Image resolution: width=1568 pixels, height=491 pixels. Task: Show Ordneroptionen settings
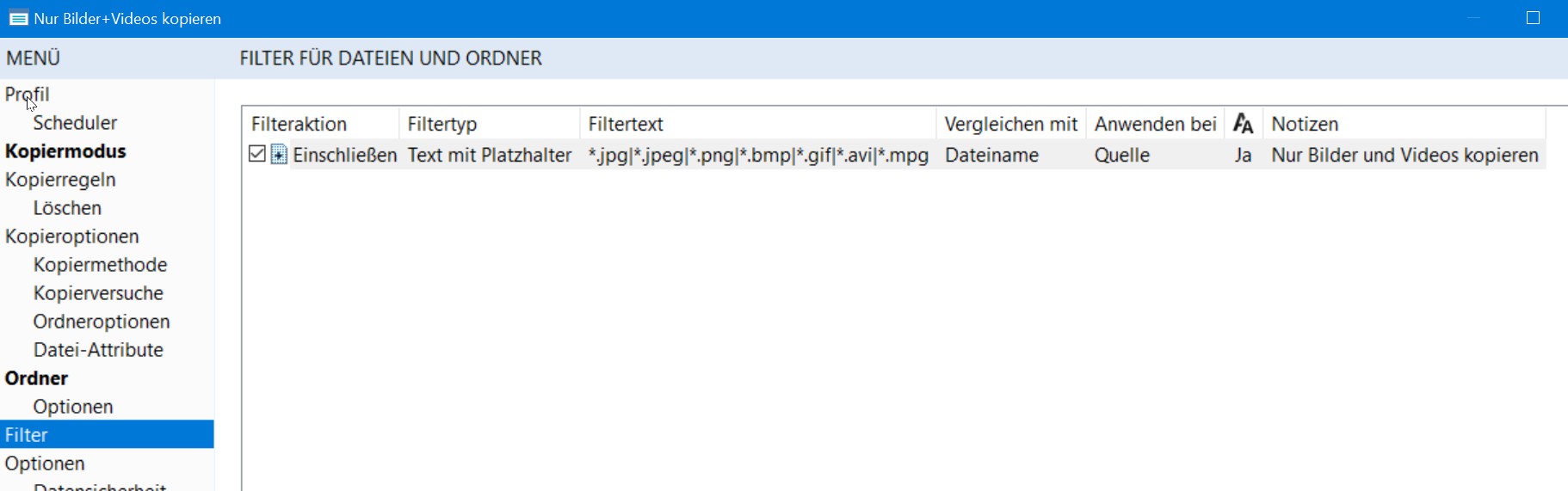(102, 322)
